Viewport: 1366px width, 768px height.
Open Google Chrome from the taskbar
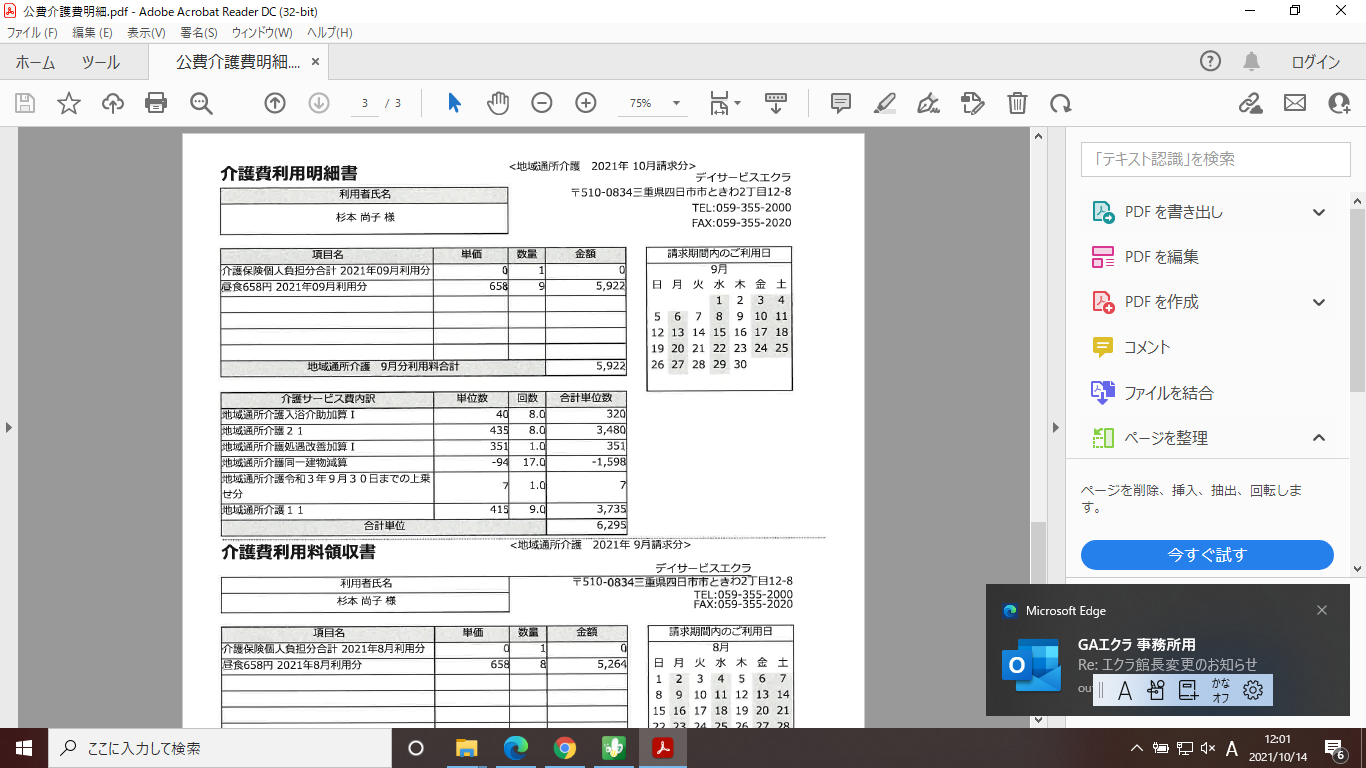(x=565, y=748)
